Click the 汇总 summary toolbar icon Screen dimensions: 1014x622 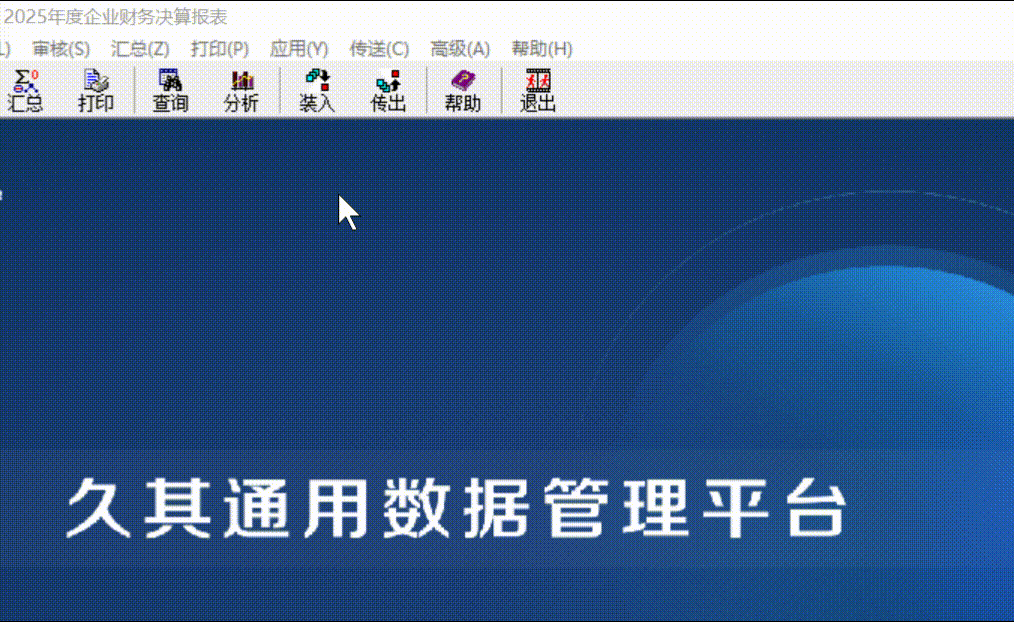[x=25, y=91]
